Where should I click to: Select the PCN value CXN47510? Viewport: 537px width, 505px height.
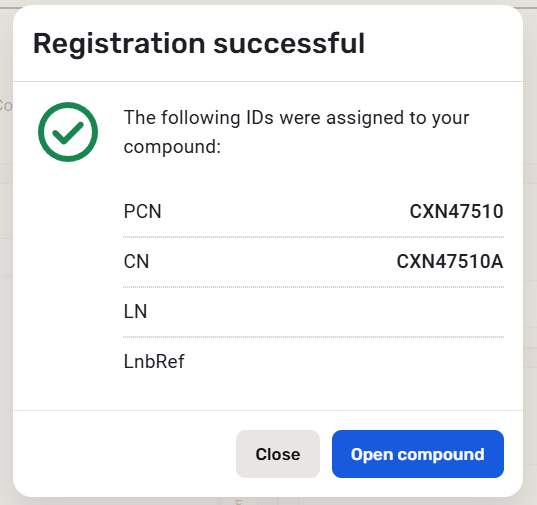tap(457, 211)
